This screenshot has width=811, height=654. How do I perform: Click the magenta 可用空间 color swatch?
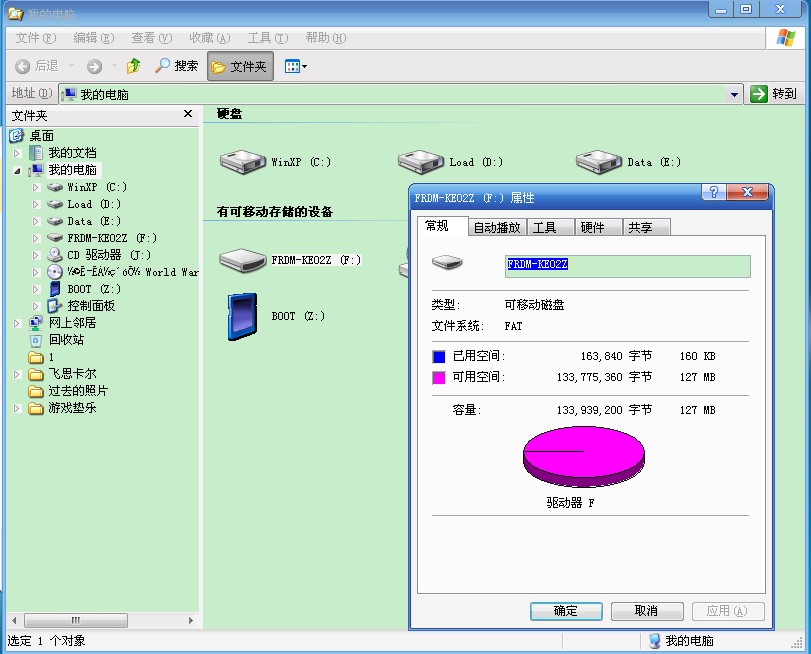tap(439, 378)
